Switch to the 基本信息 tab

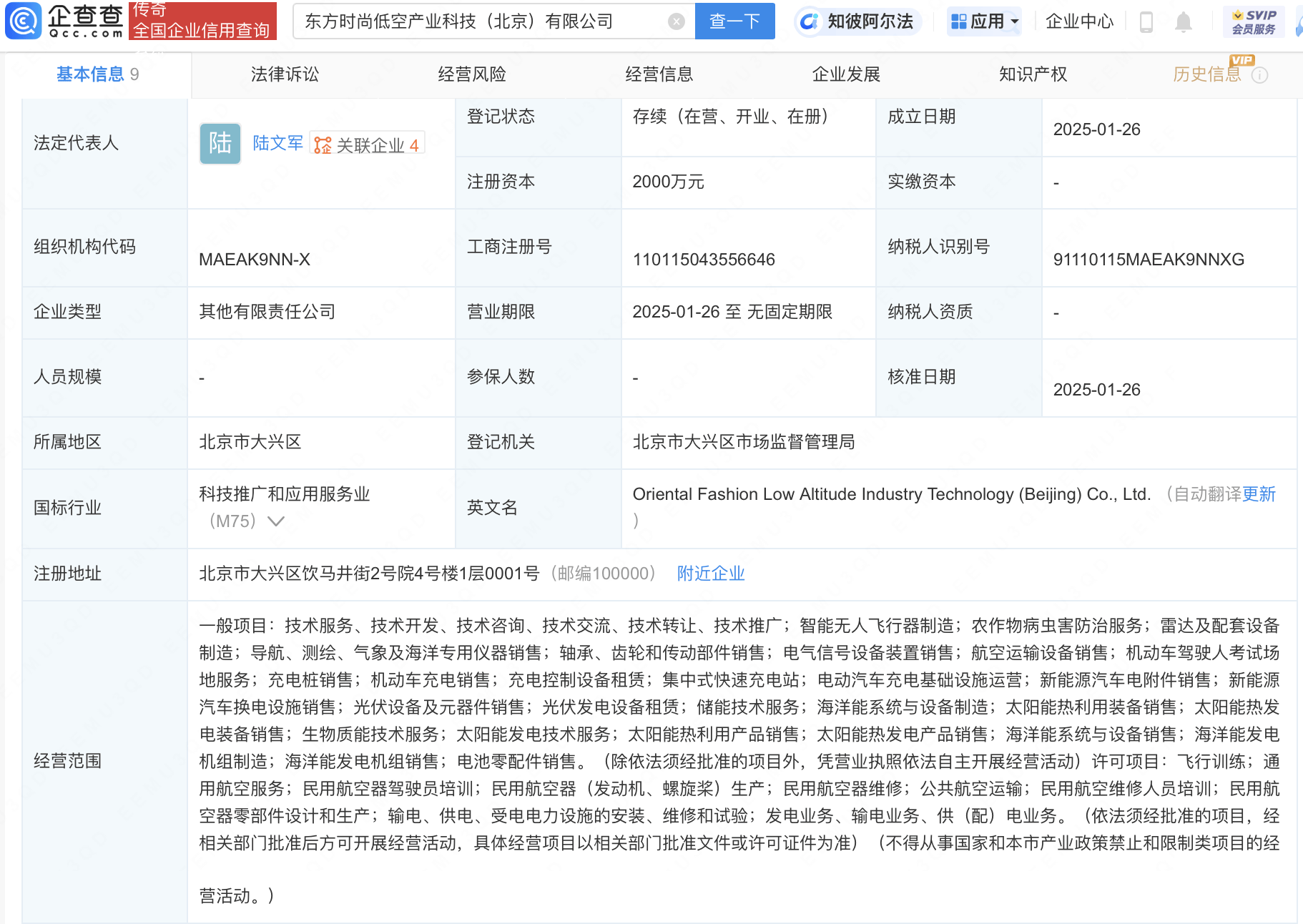coord(98,74)
